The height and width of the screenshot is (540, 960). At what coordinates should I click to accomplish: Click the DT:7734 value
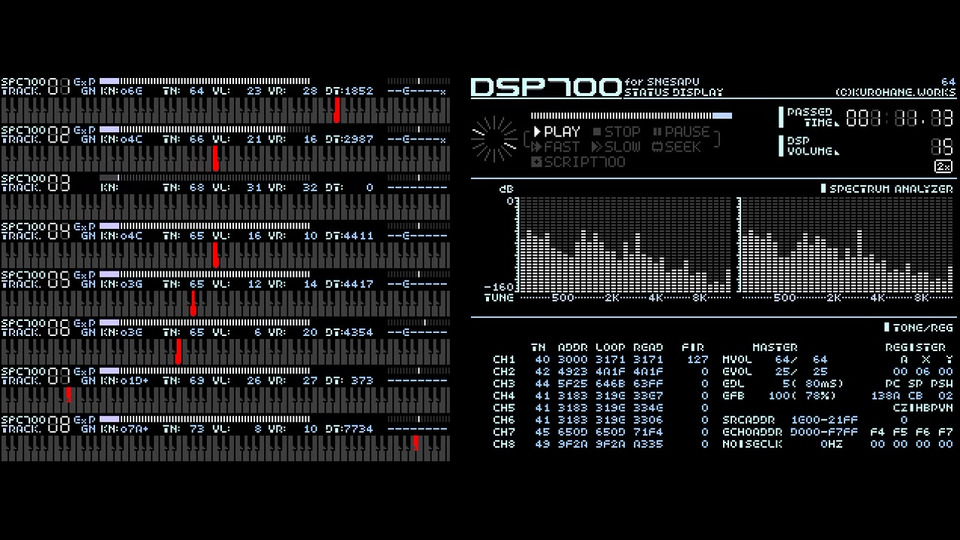(349, 429)
